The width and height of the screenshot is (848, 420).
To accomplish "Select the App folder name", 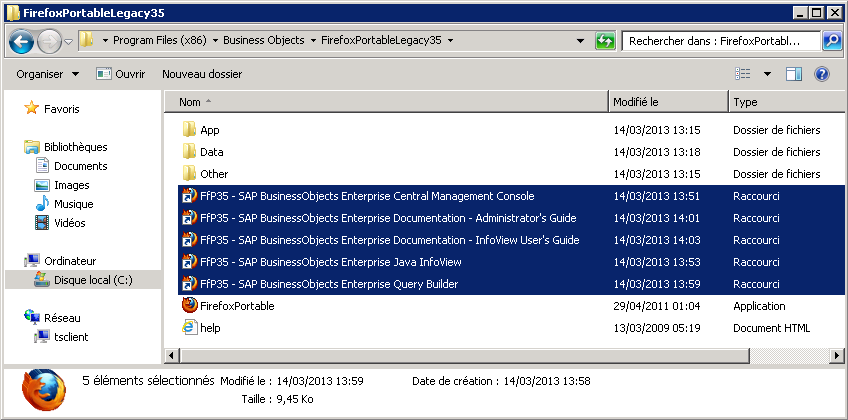I will point(210,130).
